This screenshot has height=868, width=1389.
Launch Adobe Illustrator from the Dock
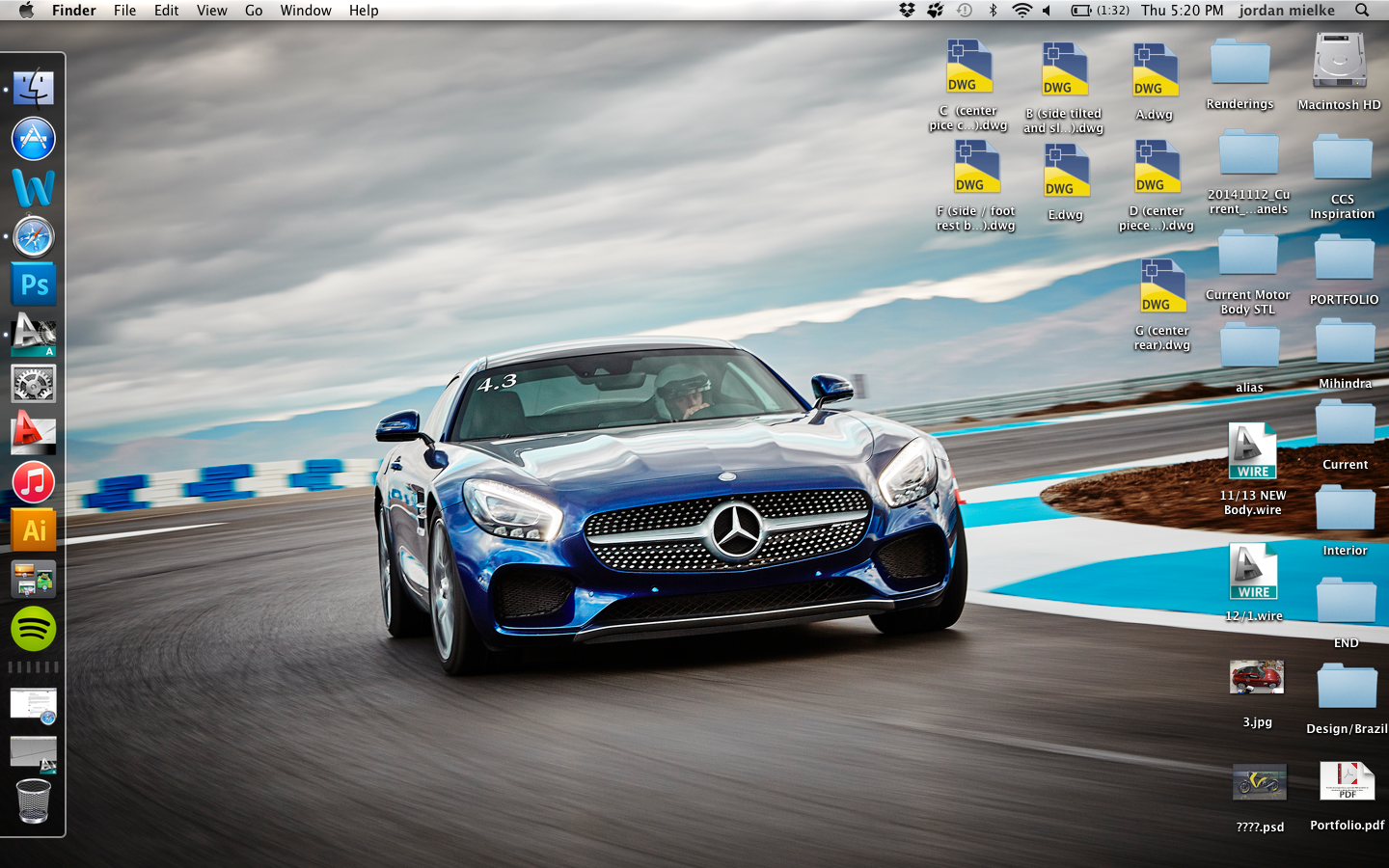tap(34, 530)
